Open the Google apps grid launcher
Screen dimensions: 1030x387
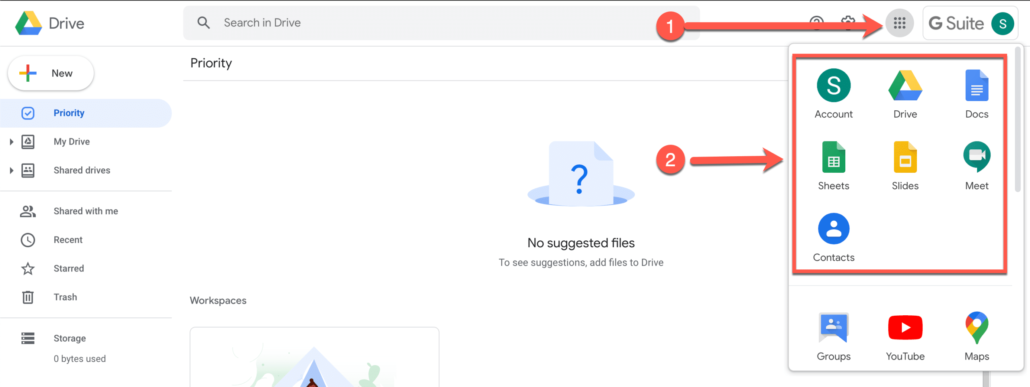(x=900, y=24)
